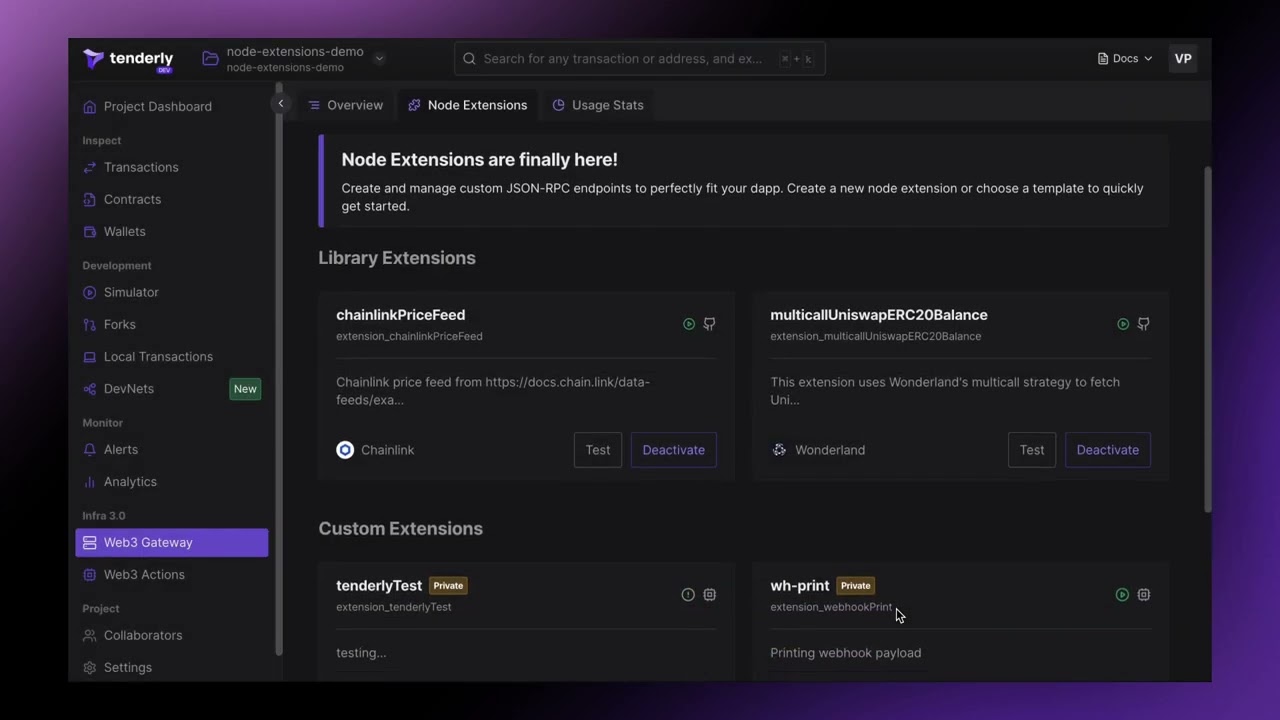Click the Contracts document icon
The height and width of the screenshot is (720, 1280).
tap(90, 199)
